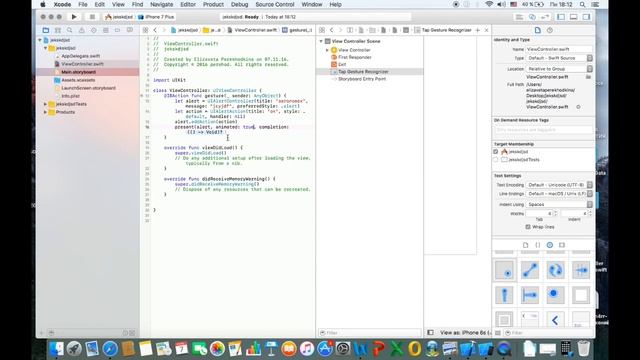Toggle jekskdjsd target membership checkbox
Viewport: 640px width, 360px height.
click(496, 152)
